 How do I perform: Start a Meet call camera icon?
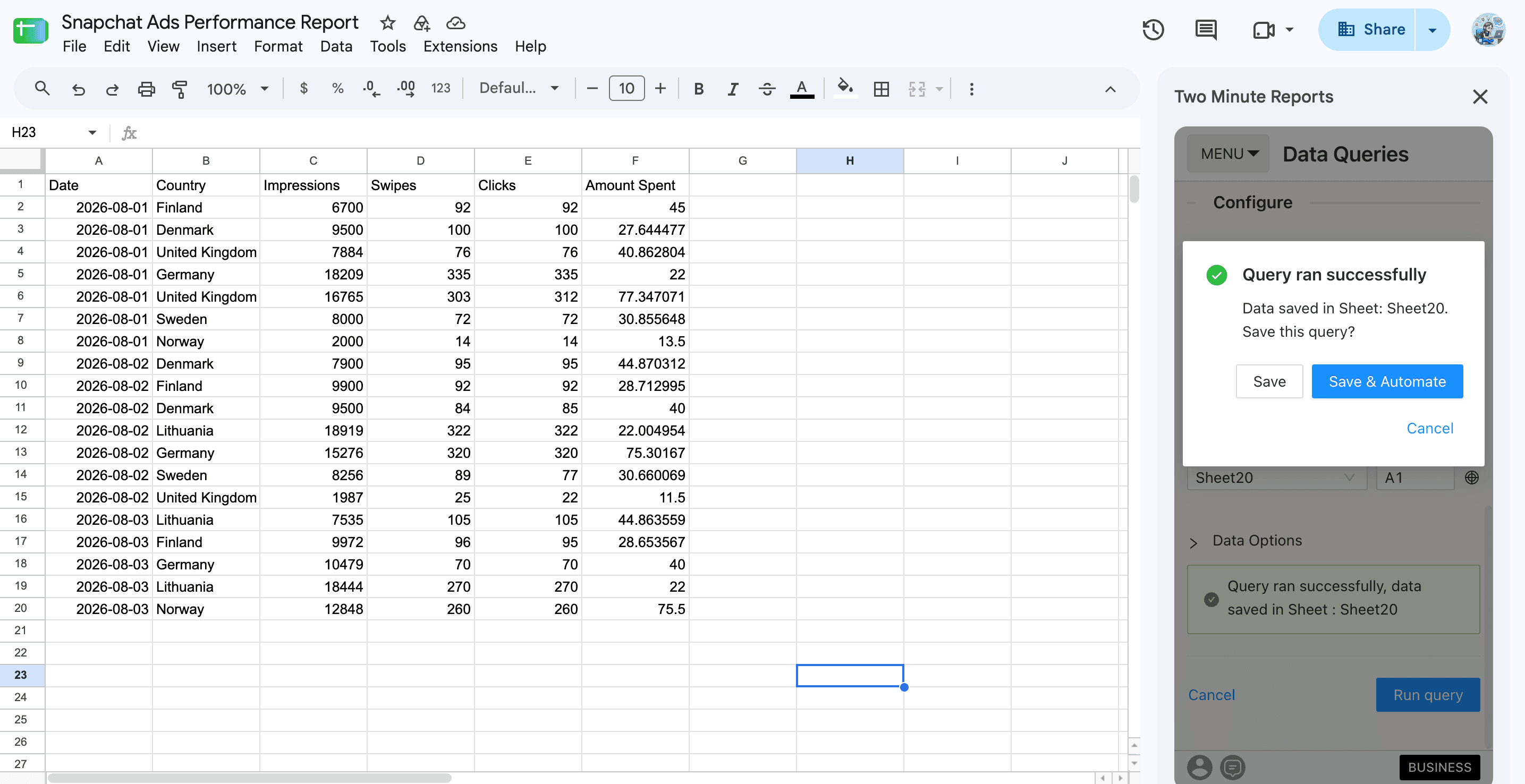pos(1264,30)
